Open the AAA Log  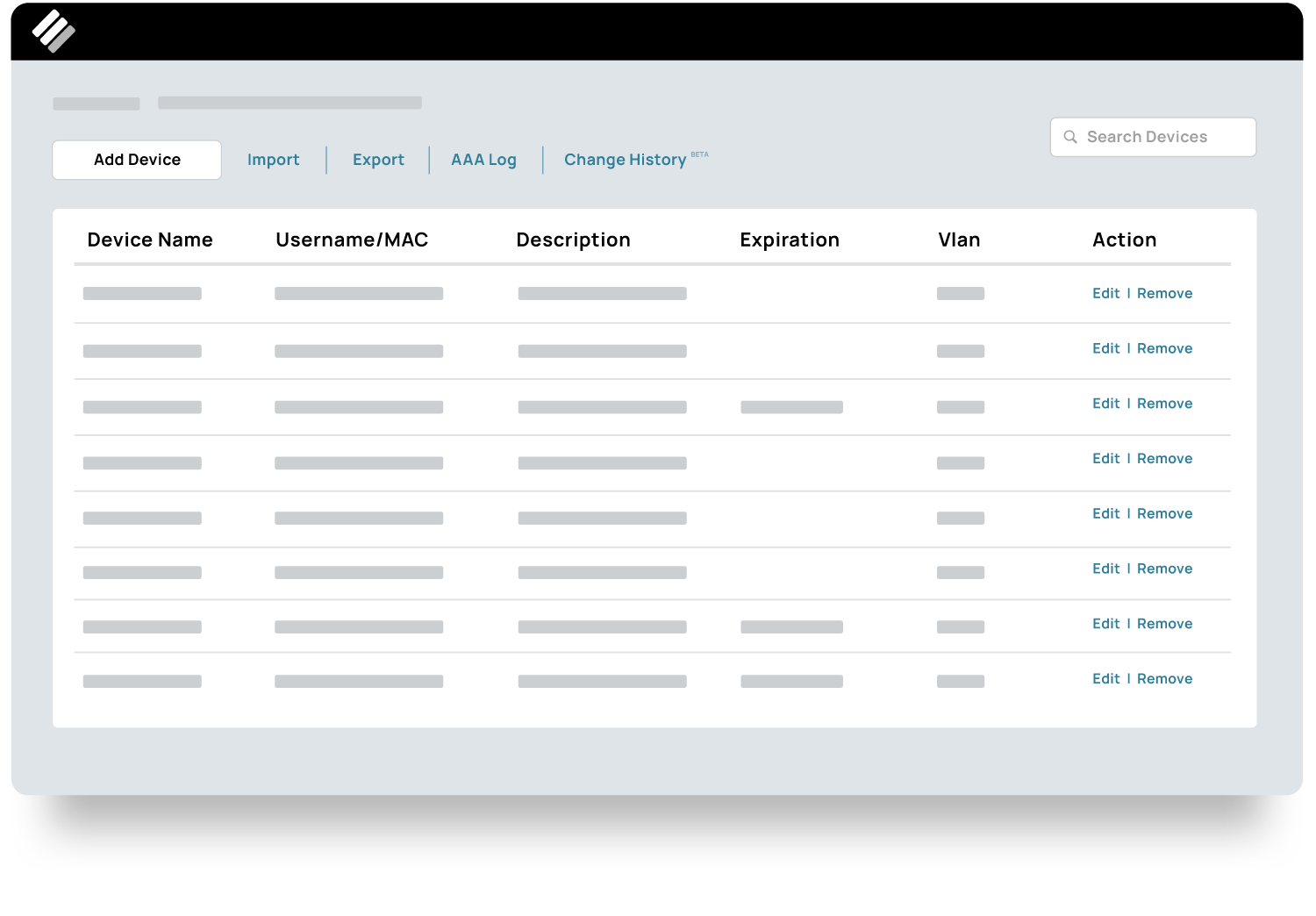[x=483, y=160]
